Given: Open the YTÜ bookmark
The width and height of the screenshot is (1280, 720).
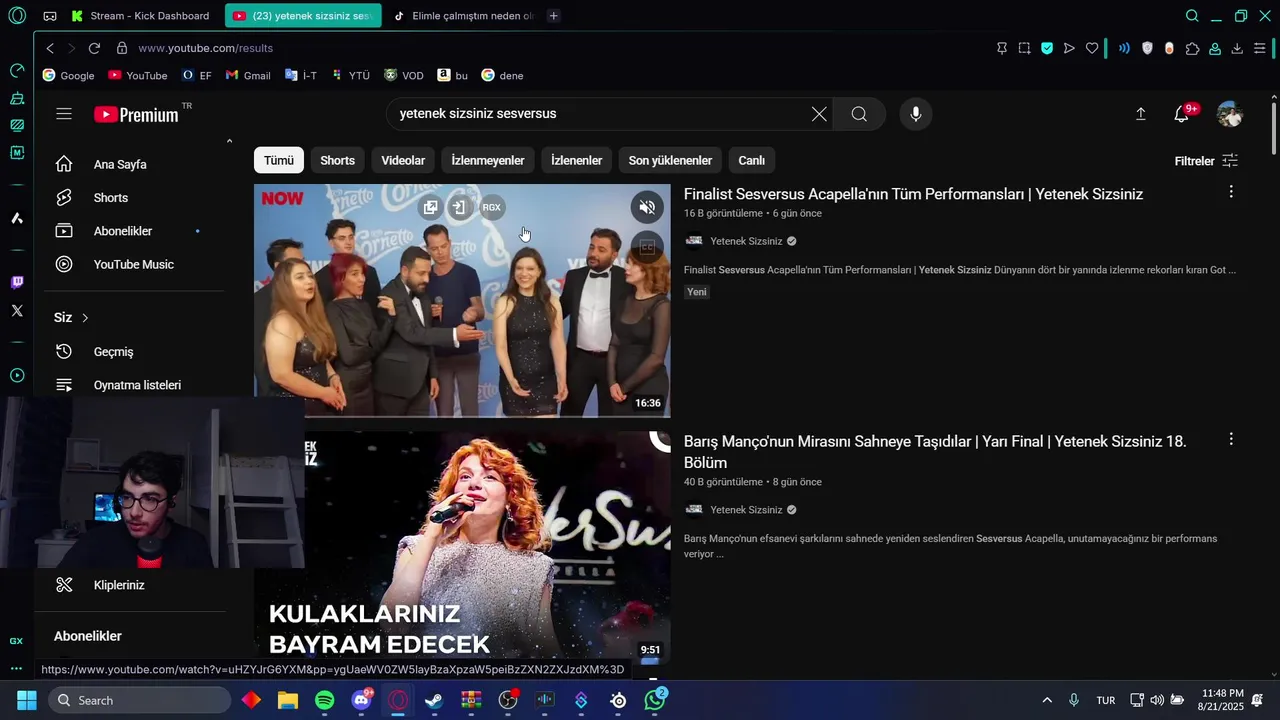Looking at the screenshot, I should point(350,75).
